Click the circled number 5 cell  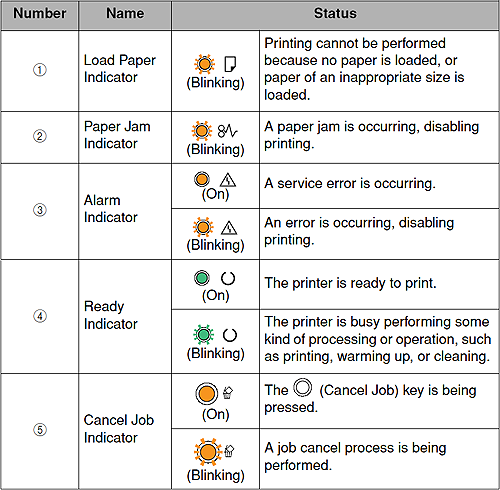40,430
